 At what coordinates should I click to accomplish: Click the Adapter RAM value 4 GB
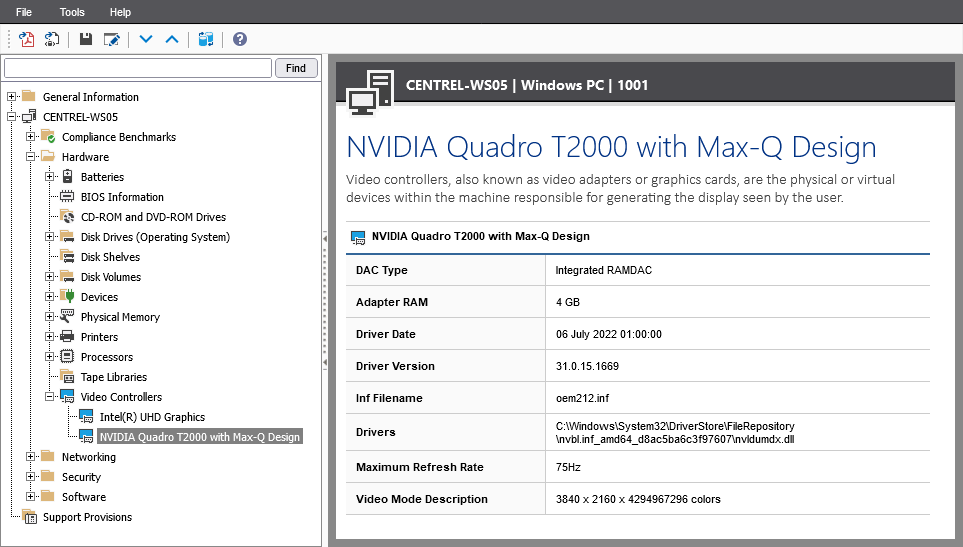click(x=567, y=302)
